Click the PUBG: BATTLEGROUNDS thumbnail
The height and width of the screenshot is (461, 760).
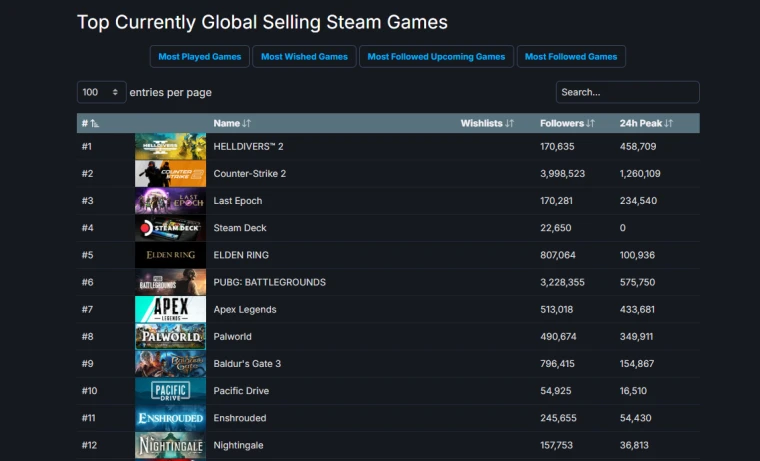170,282
